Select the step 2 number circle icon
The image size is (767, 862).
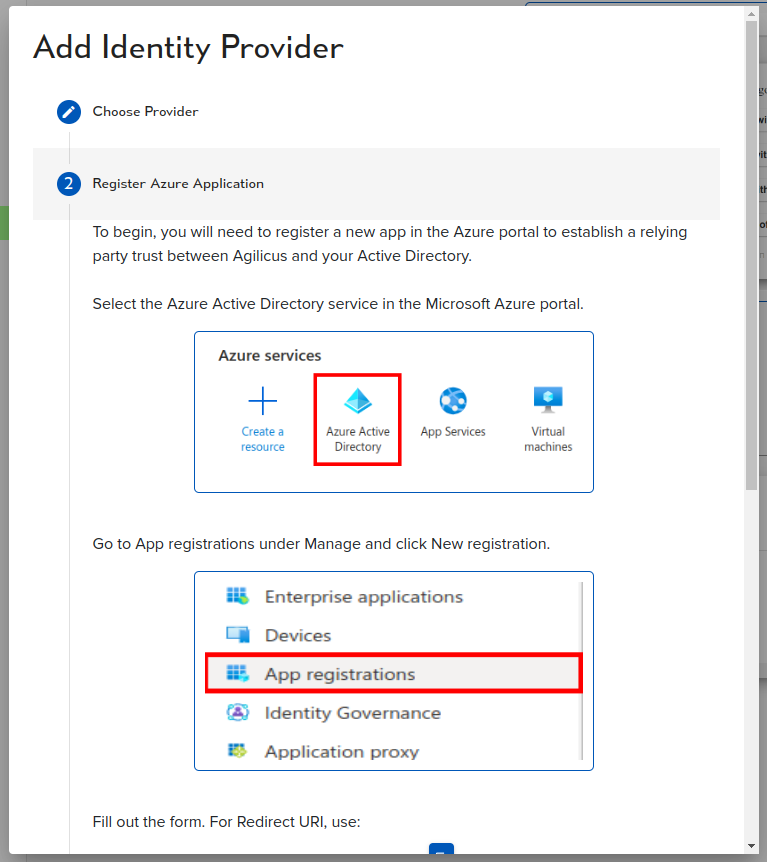tap(69, 184)
